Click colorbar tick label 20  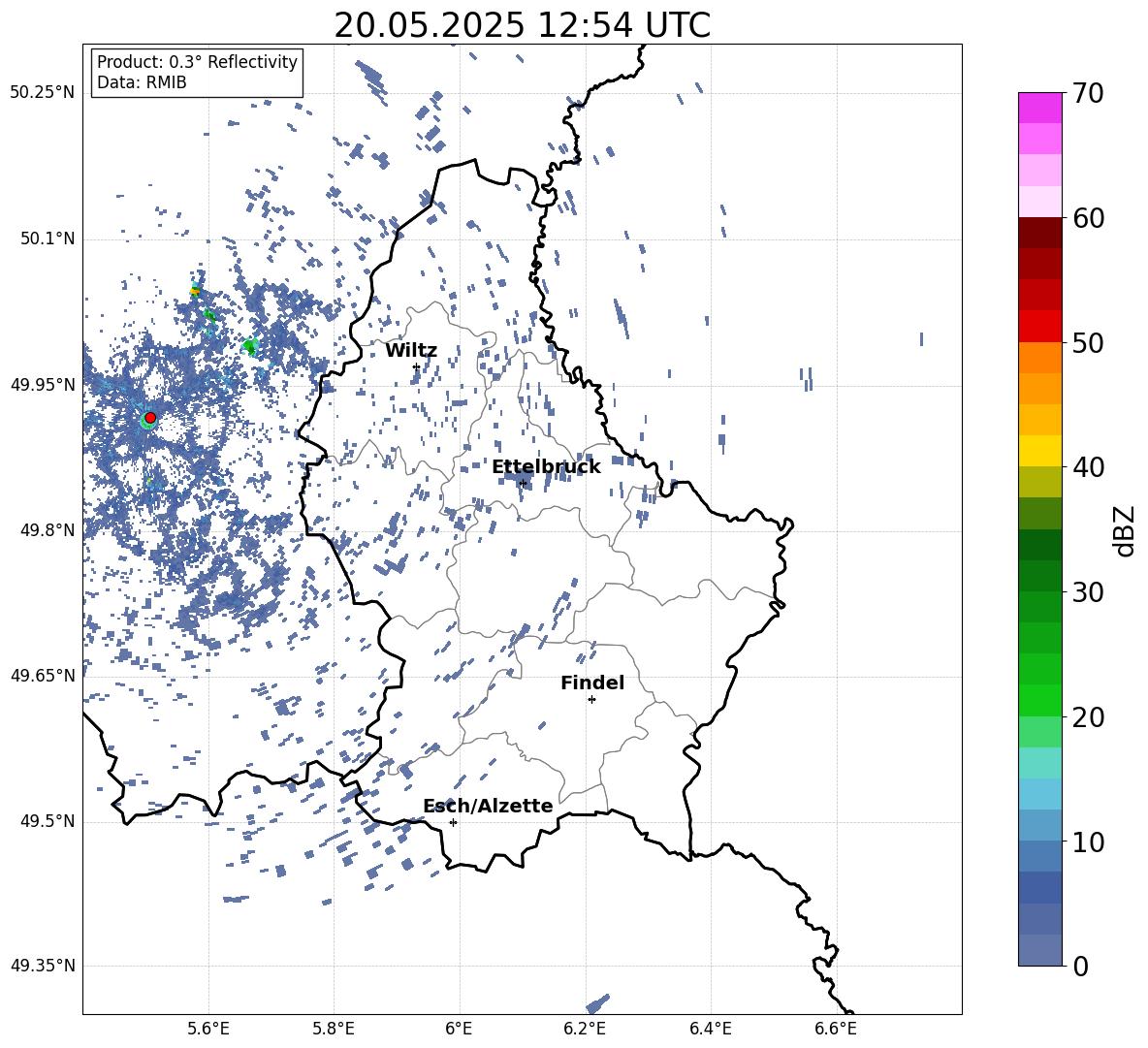[1088, 717]
